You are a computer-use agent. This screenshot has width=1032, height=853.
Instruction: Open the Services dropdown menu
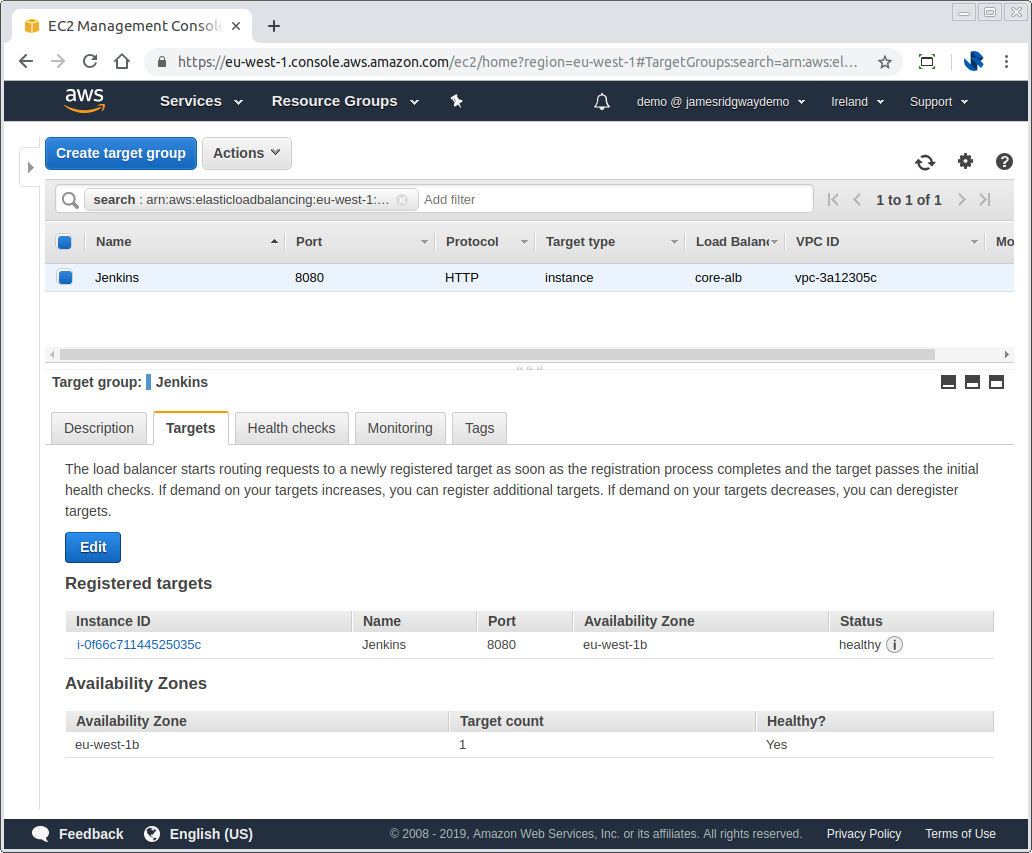(x=201, y=101)
